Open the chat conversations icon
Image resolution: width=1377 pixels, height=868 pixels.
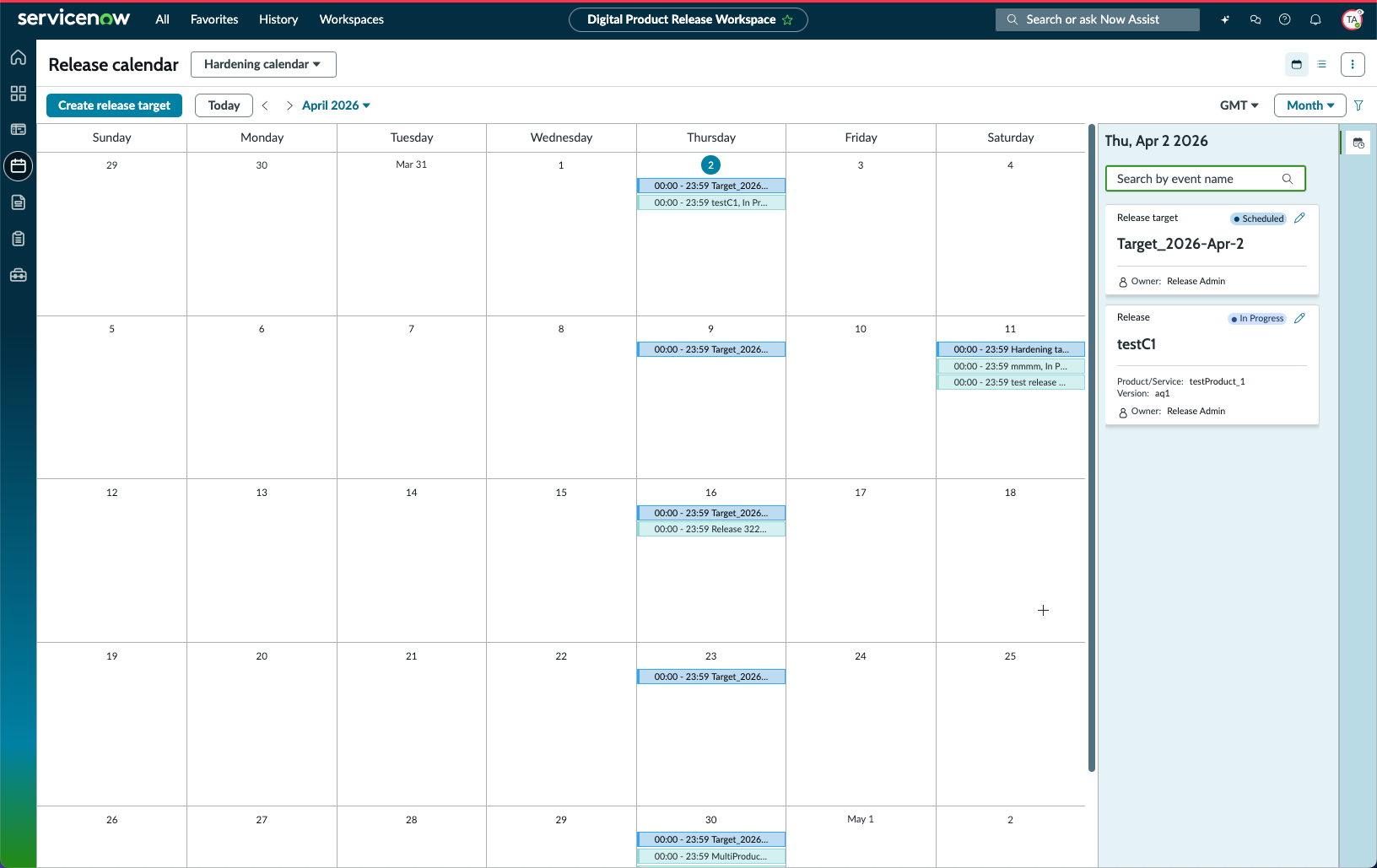point(1255,19)
